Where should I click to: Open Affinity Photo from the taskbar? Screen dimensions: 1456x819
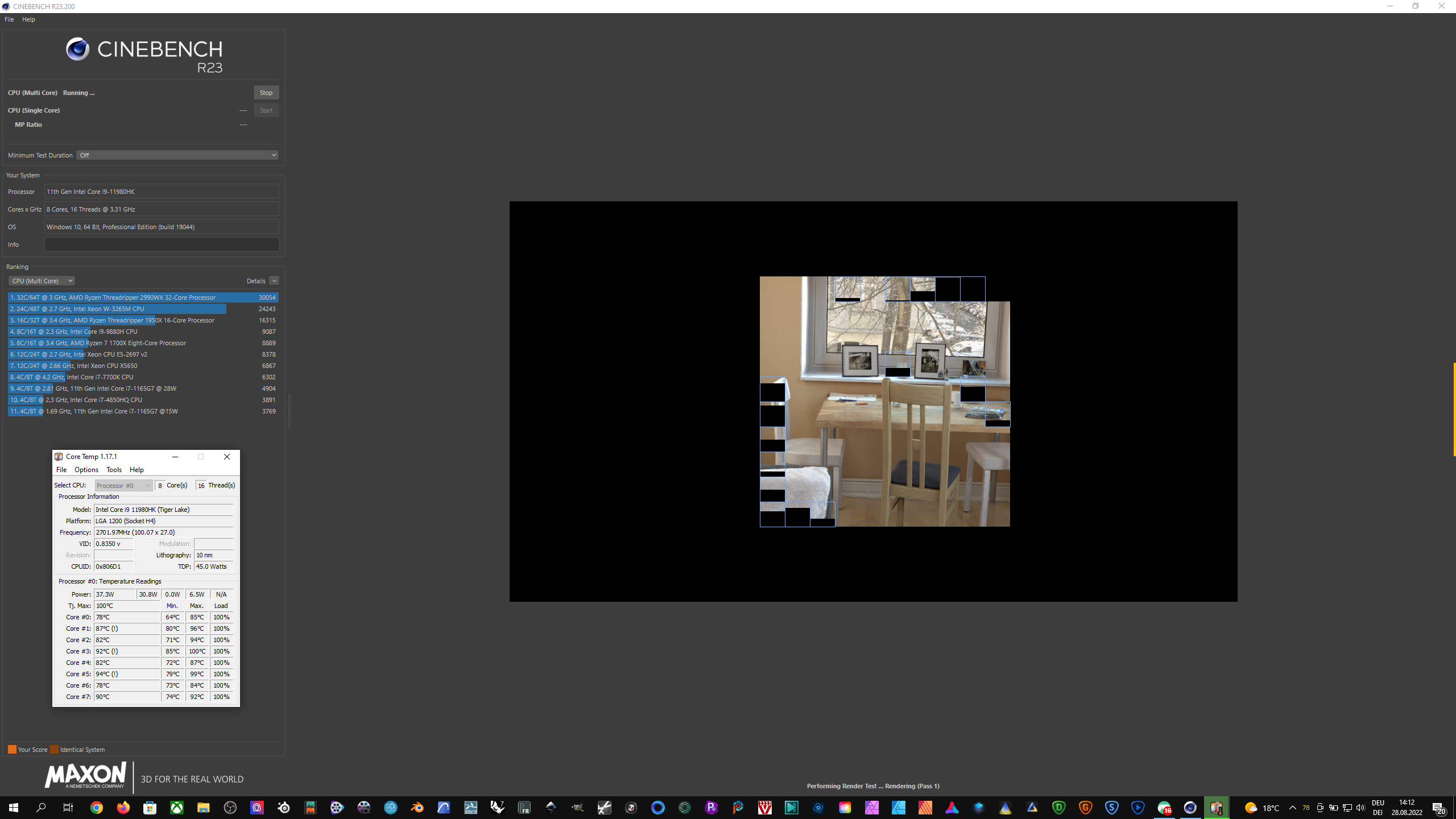click(x=872, y=808)
